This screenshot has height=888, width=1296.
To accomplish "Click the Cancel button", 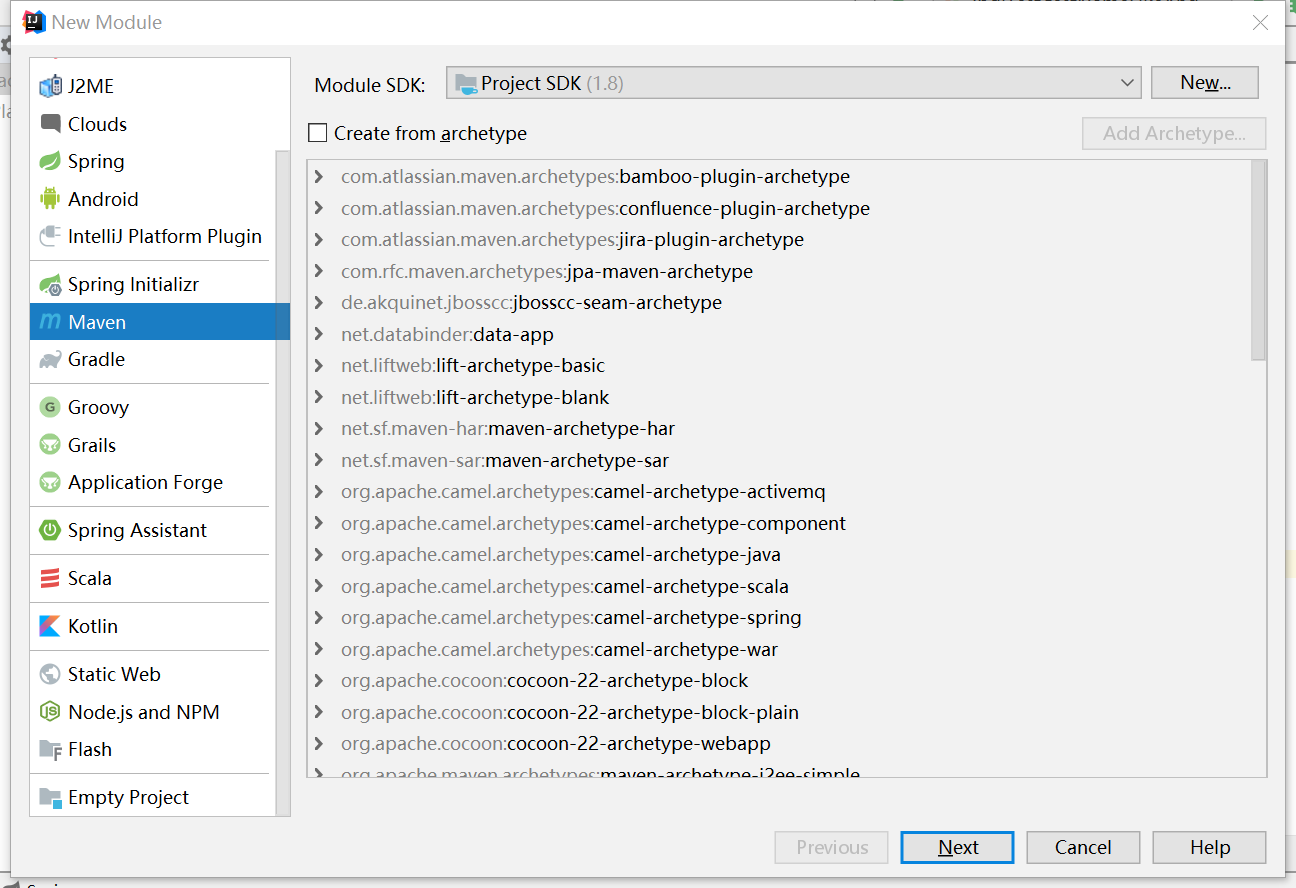I will (x=1083, y=847).
